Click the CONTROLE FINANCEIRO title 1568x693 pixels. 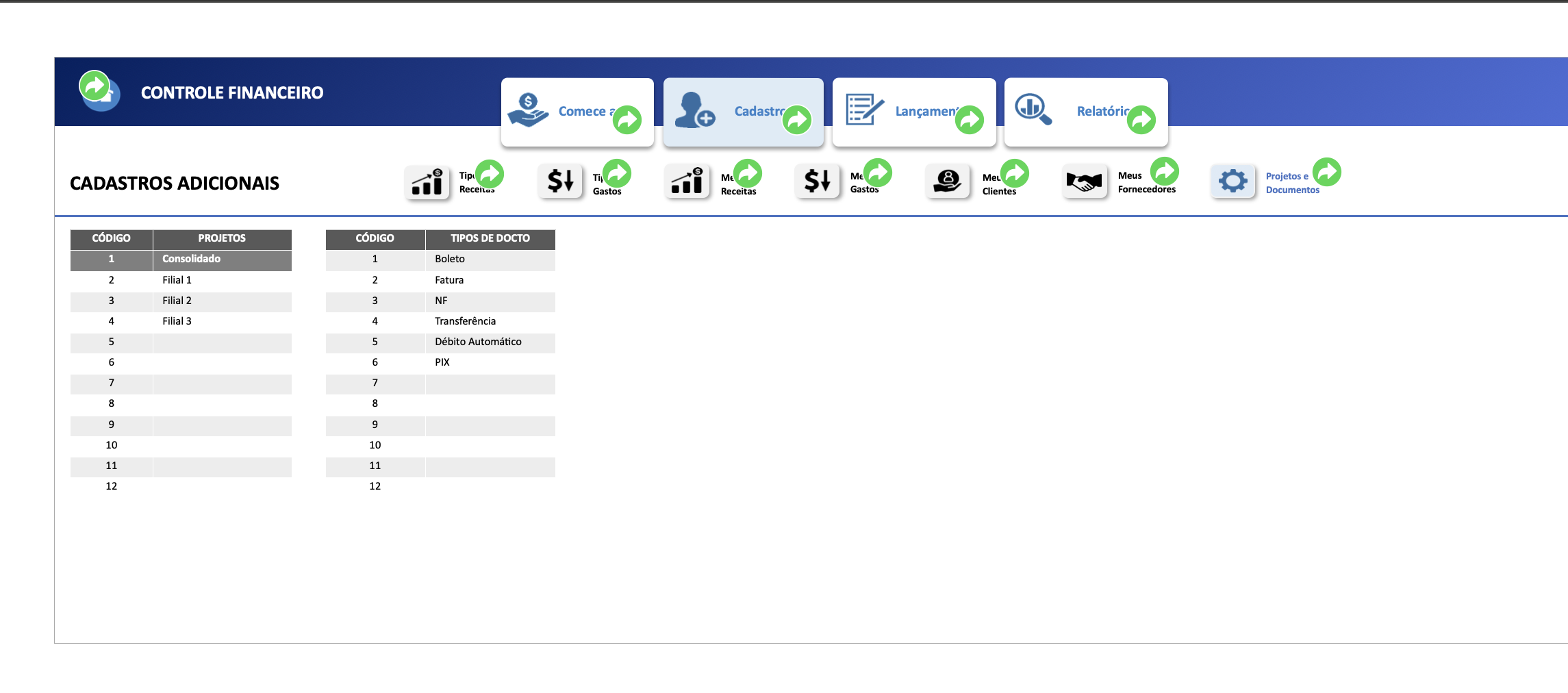point(232,92)
